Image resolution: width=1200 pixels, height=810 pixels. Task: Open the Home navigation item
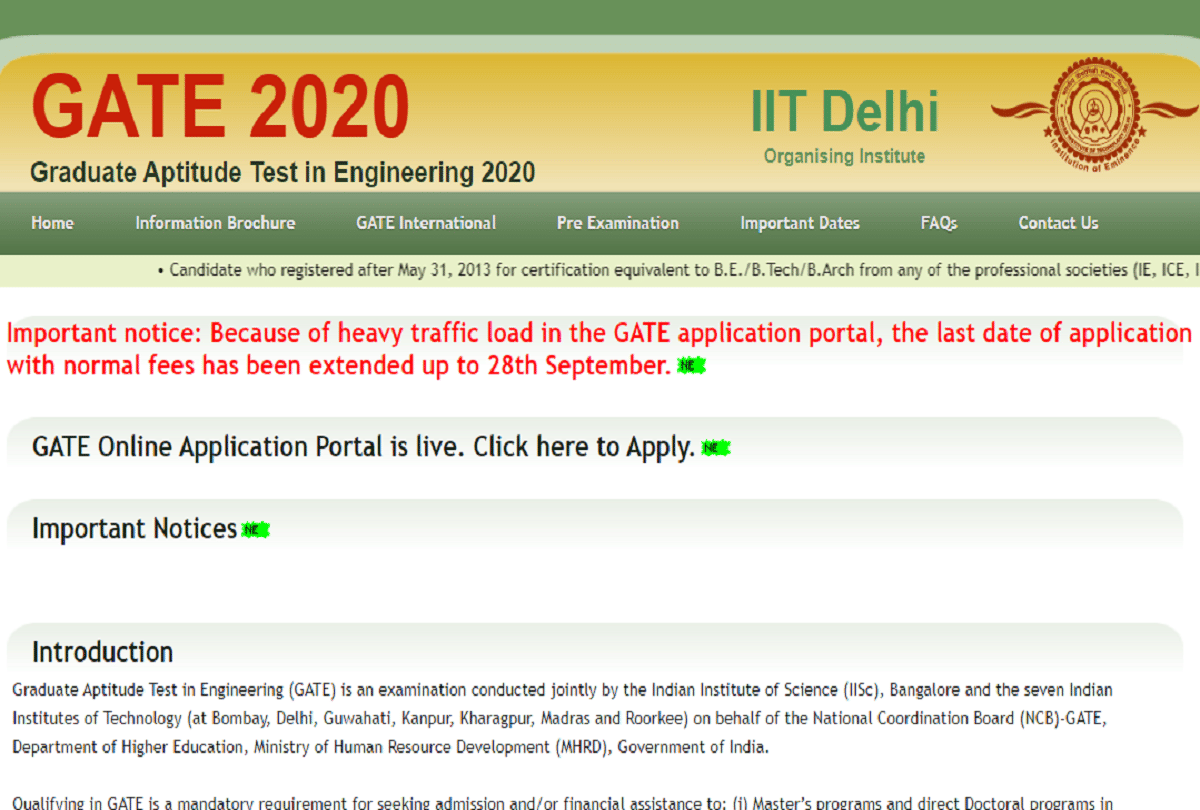click(52, 223)
